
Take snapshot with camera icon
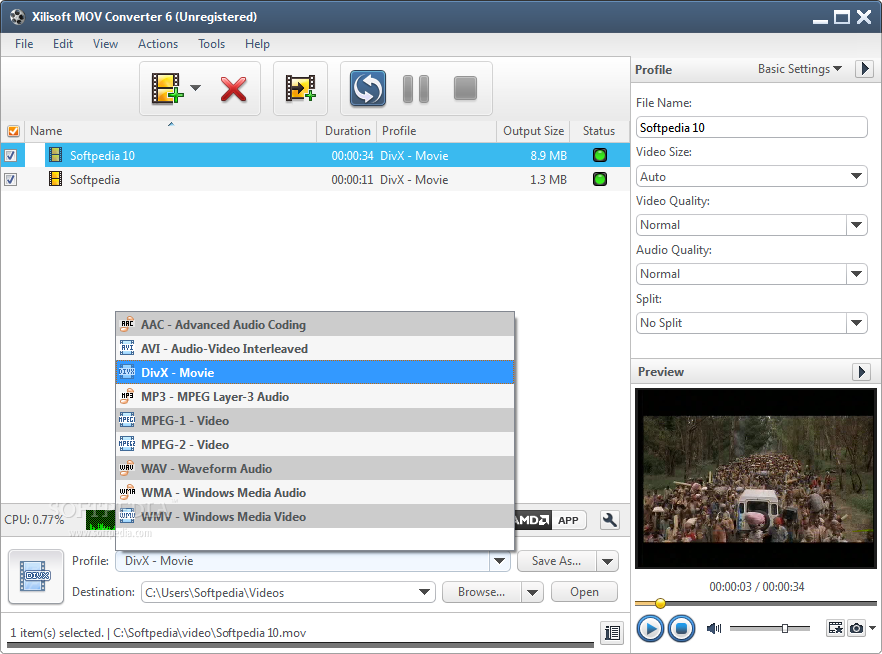856,628
